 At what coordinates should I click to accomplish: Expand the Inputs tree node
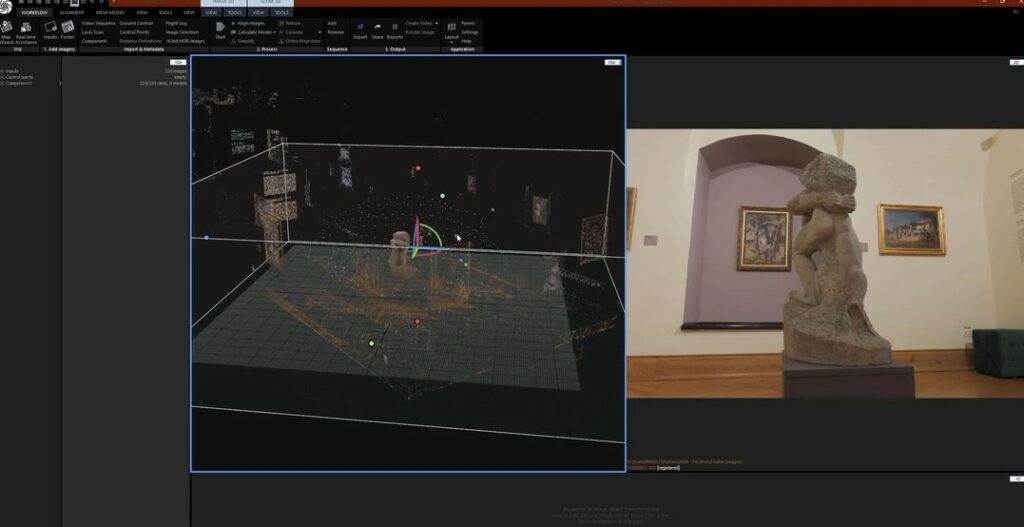(3, 71)
